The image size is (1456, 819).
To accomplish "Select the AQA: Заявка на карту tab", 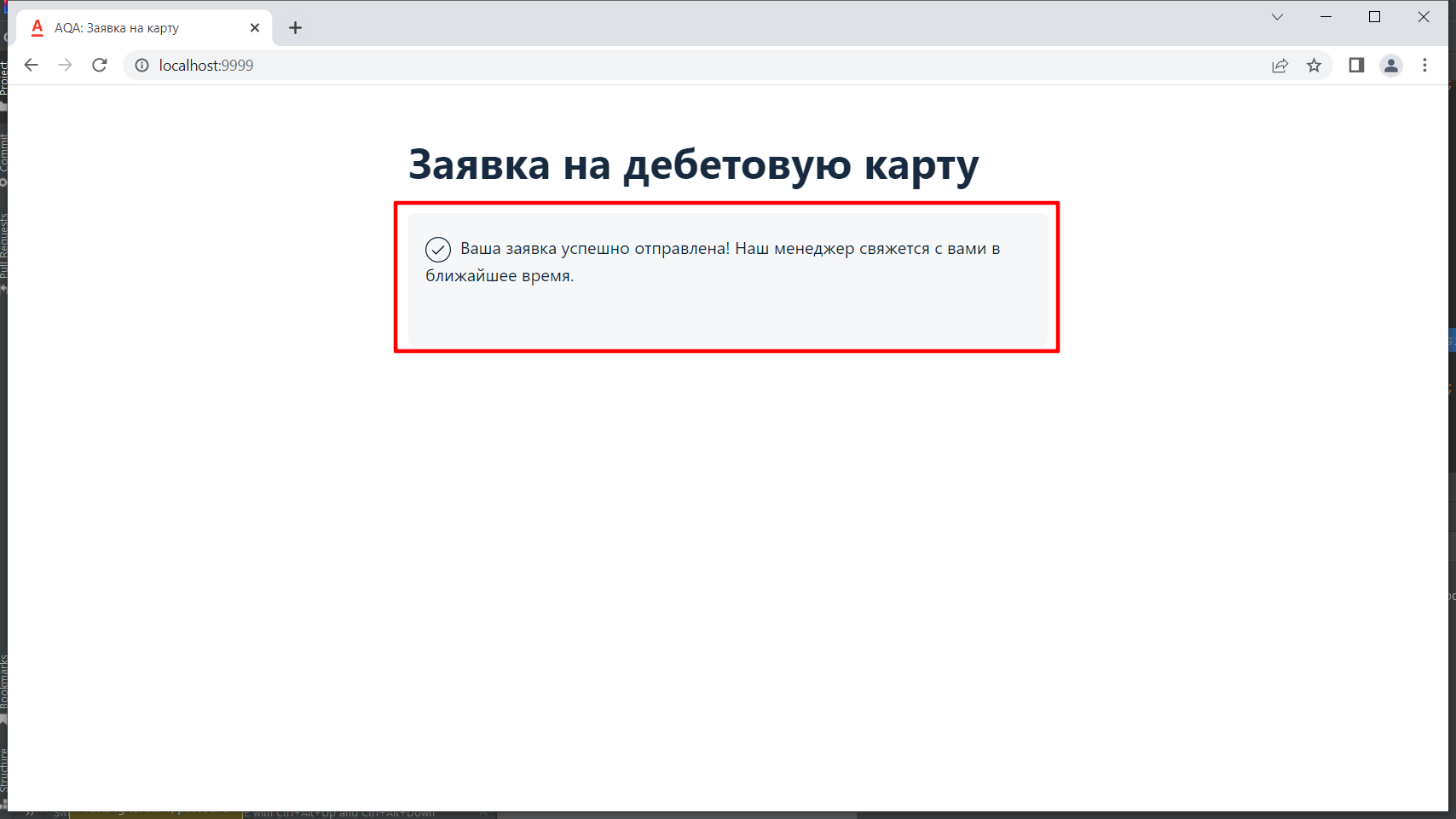I will click(128, 27).
